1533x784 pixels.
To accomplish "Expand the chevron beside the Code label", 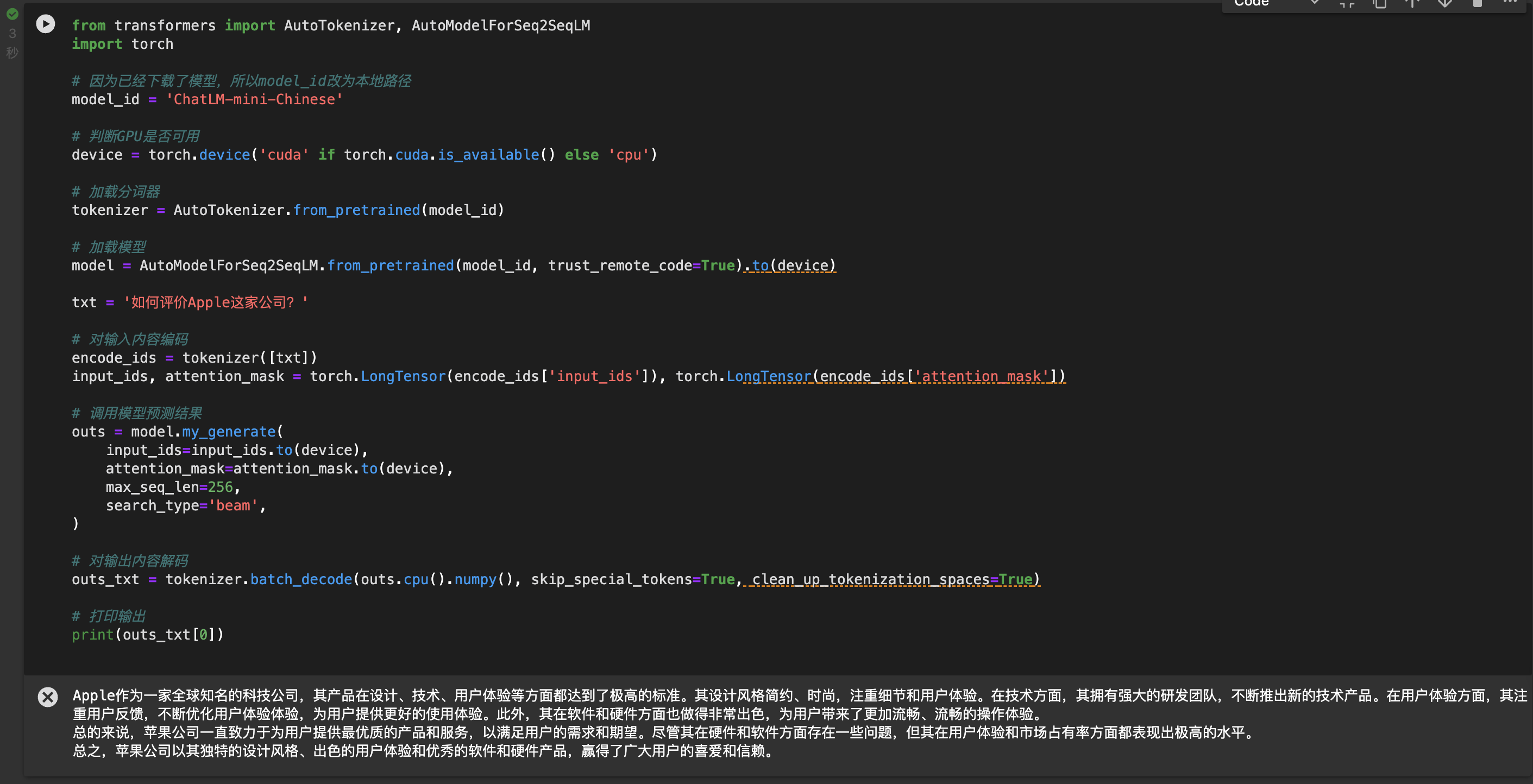I will (x=1315, y=3).
